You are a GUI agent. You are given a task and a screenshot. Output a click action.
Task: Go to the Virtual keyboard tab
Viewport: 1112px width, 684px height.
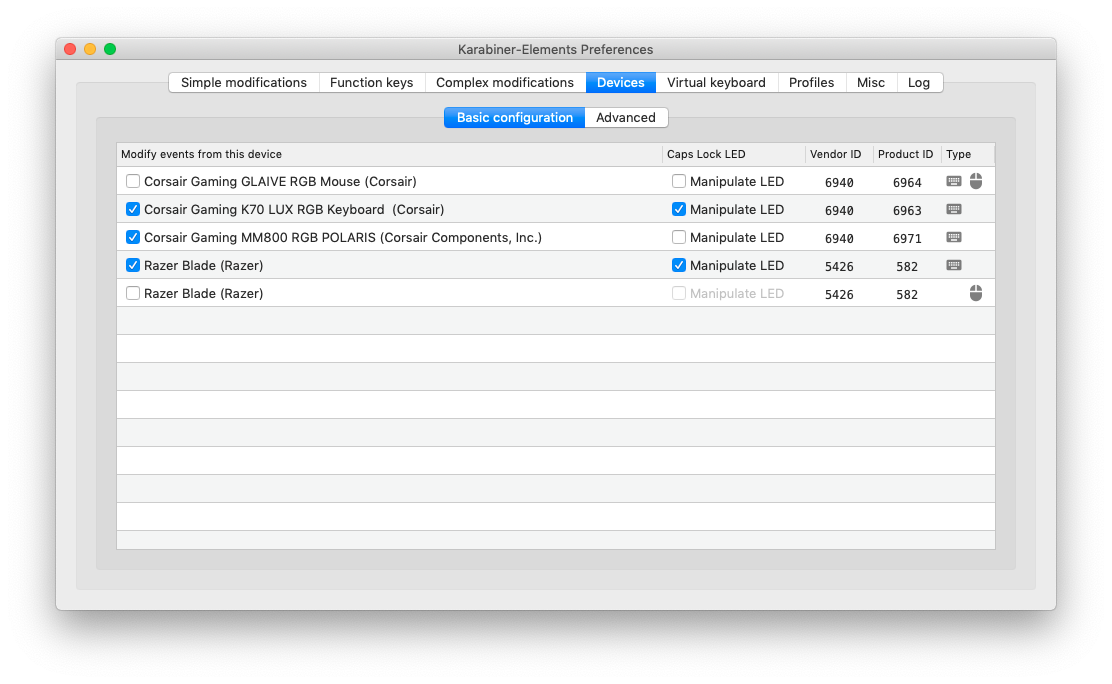(x=716, y=82)
